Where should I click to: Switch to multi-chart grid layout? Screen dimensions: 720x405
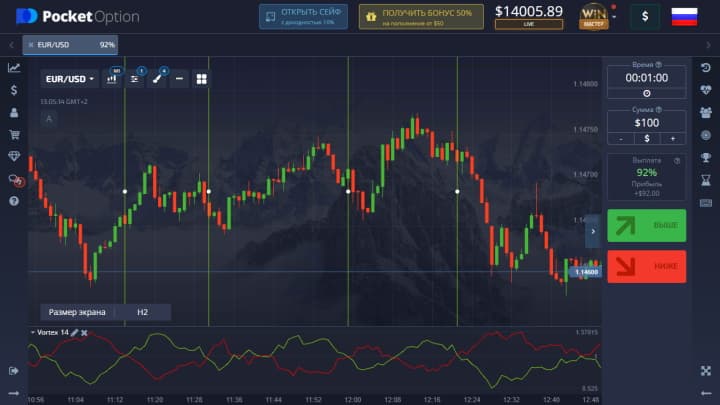coord(201,78)
